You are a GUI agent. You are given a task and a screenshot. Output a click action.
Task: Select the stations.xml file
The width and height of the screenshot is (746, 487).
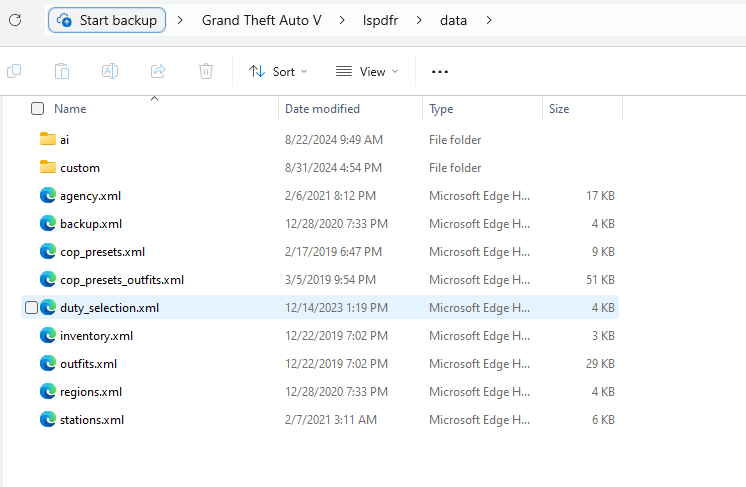tap(91, 420)
